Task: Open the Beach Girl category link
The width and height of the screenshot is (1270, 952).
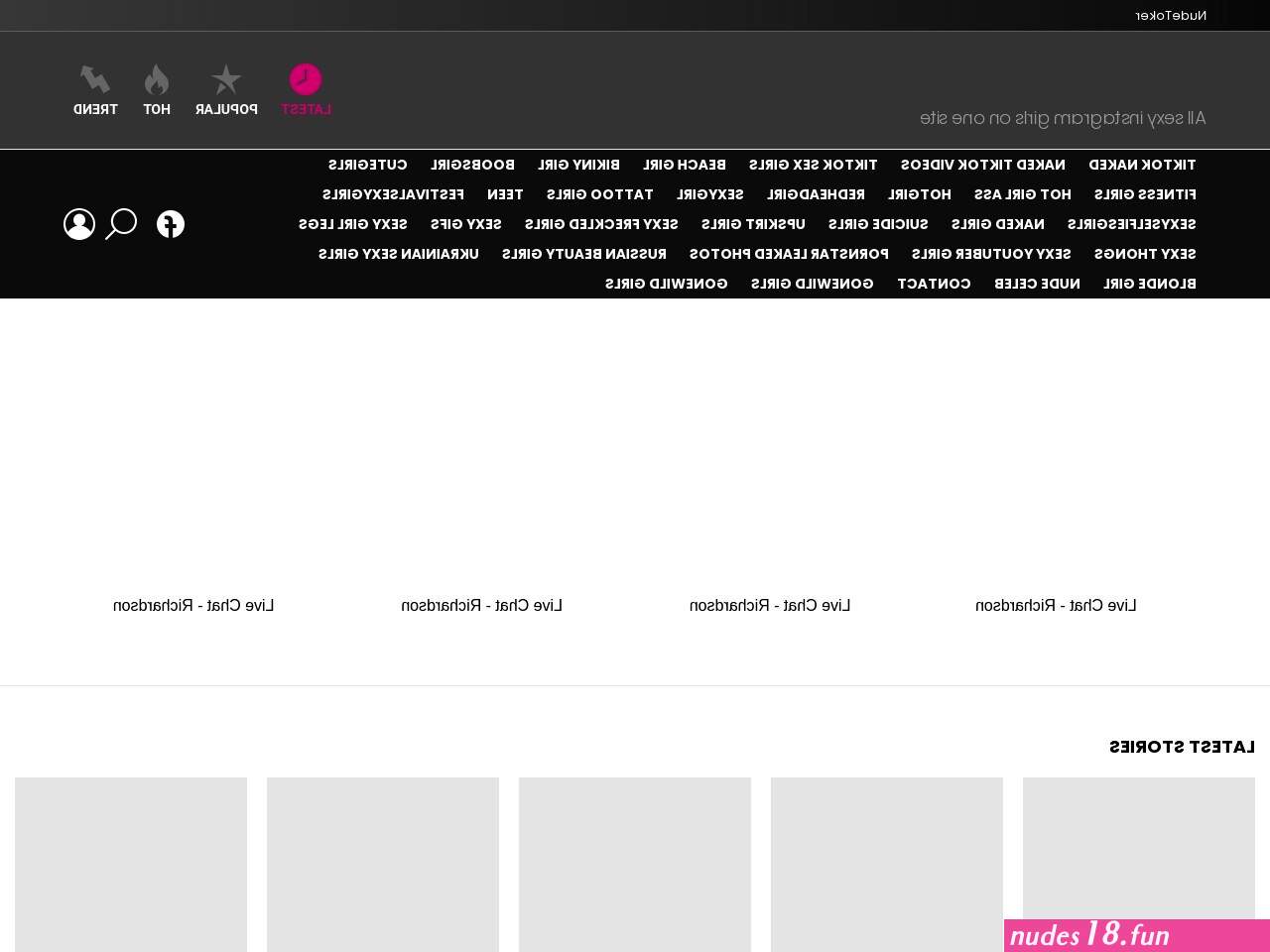Action: point(684,165)
